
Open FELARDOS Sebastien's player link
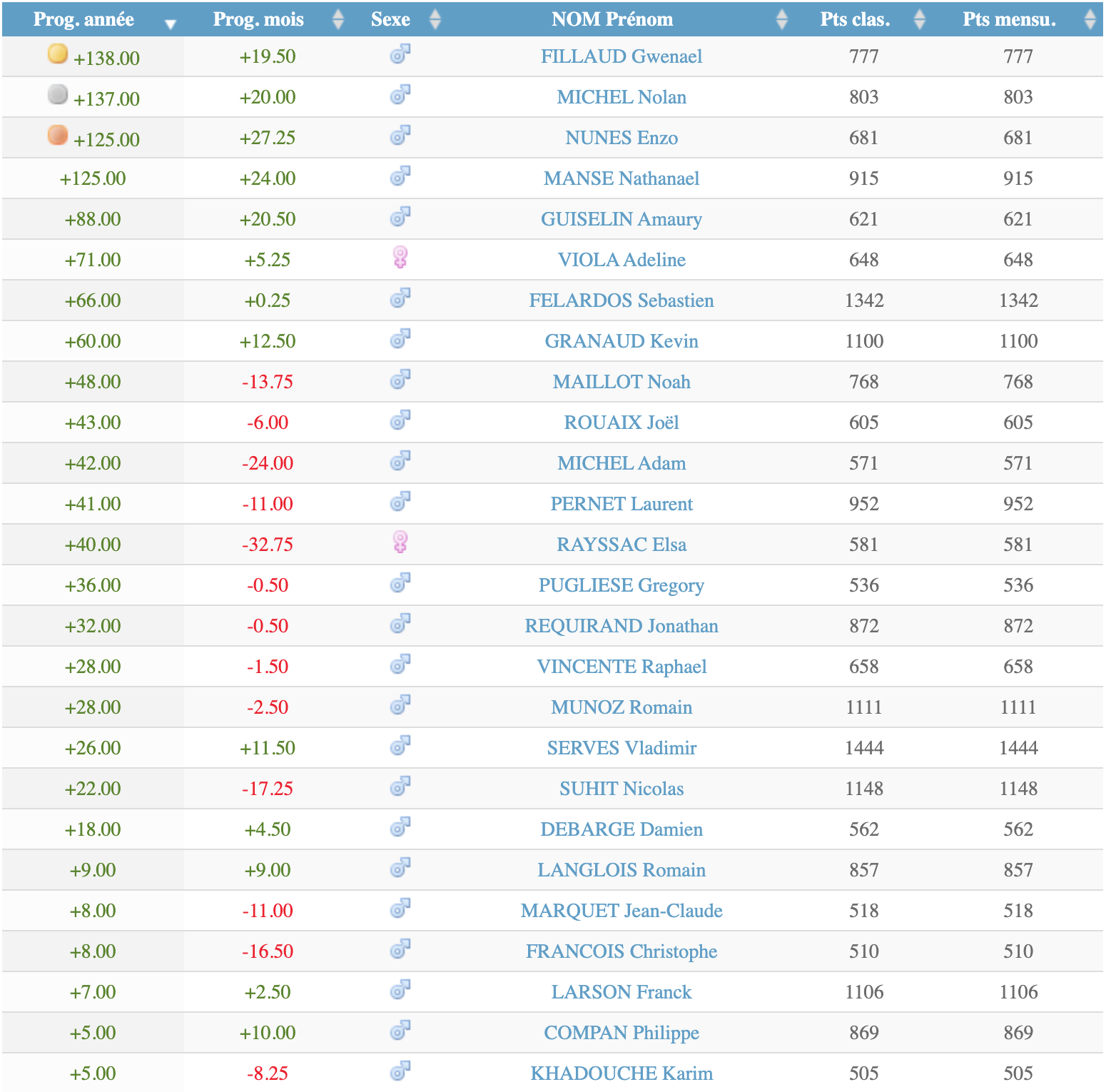pos(621,301)
